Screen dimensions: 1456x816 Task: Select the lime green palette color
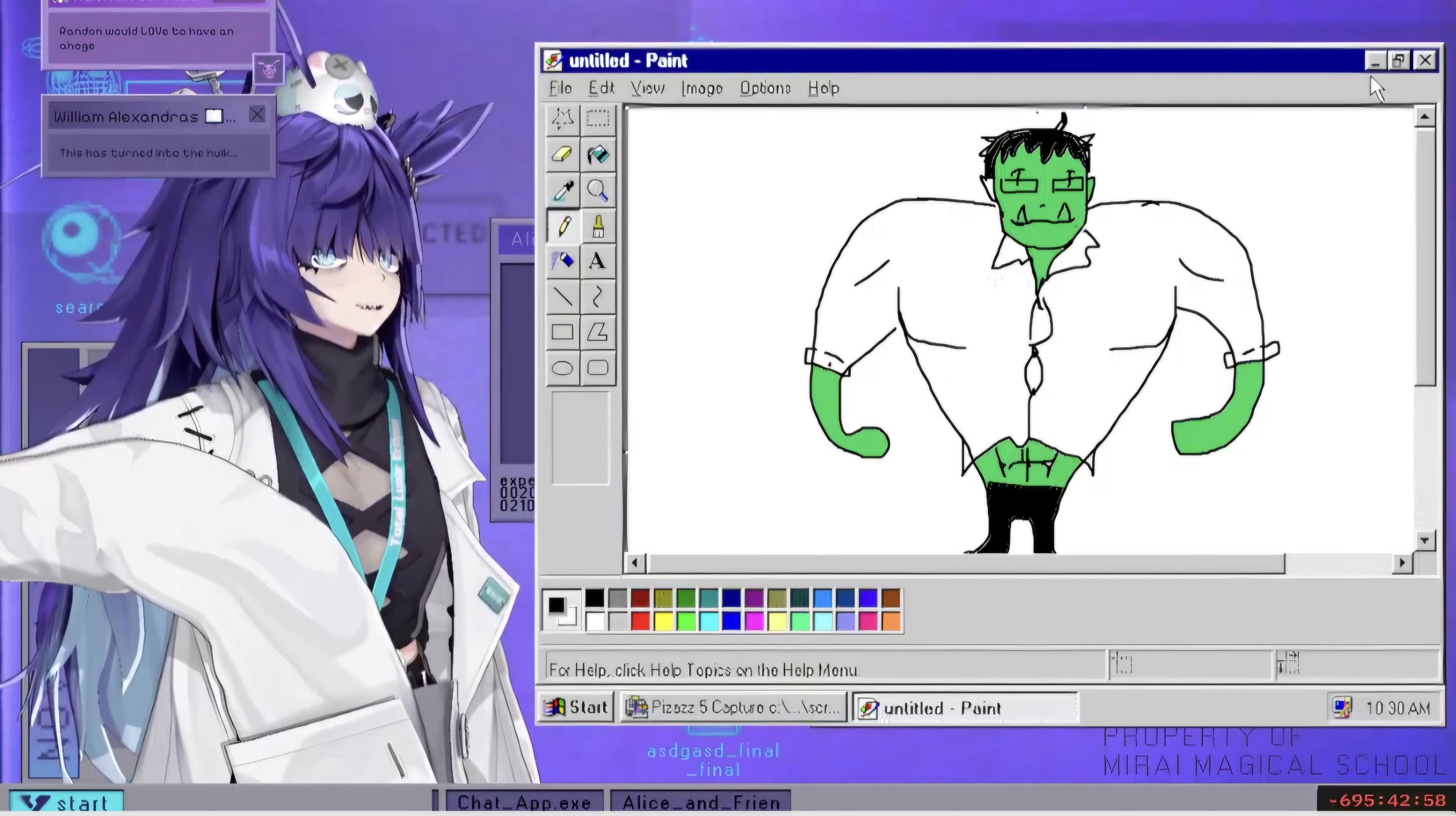pos(686,621)
